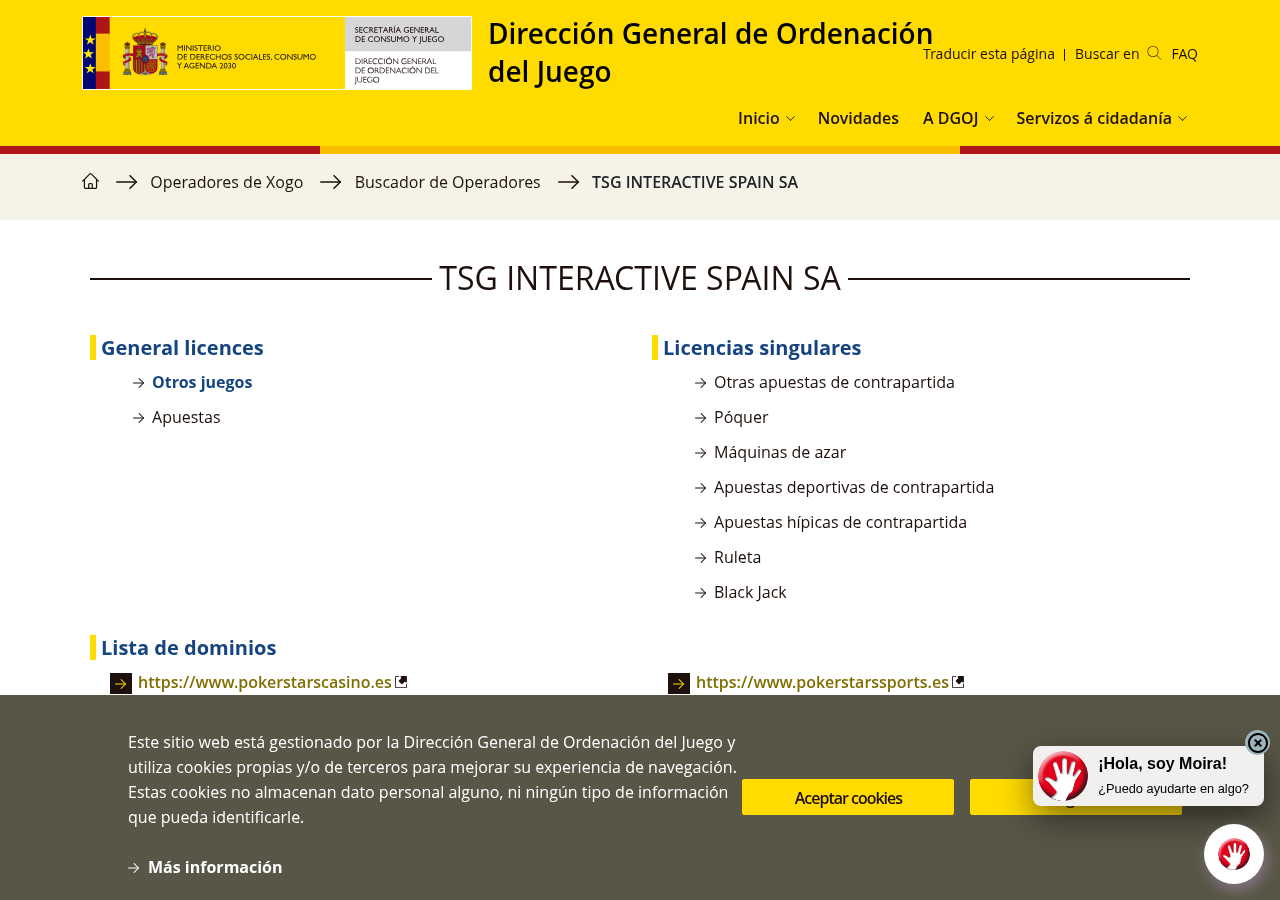Open the Black Jack licence
1280x900 pixels.
pyautogui.click(x=750, y=592)
